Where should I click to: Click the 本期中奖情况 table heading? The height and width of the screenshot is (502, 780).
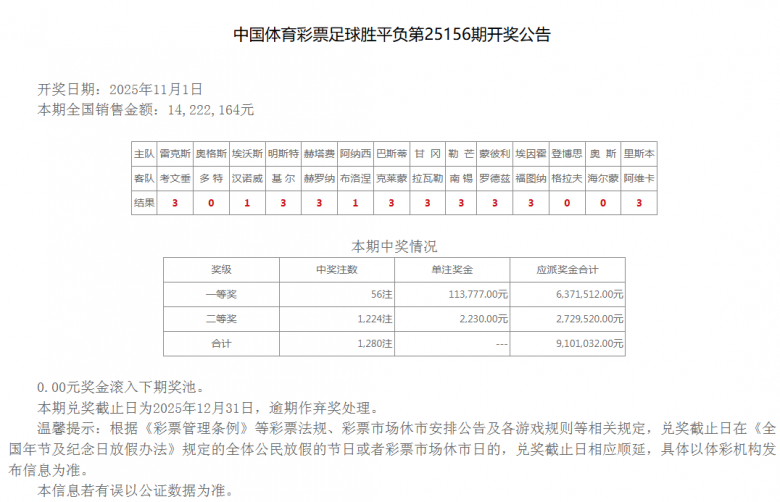tap(394, 245)
